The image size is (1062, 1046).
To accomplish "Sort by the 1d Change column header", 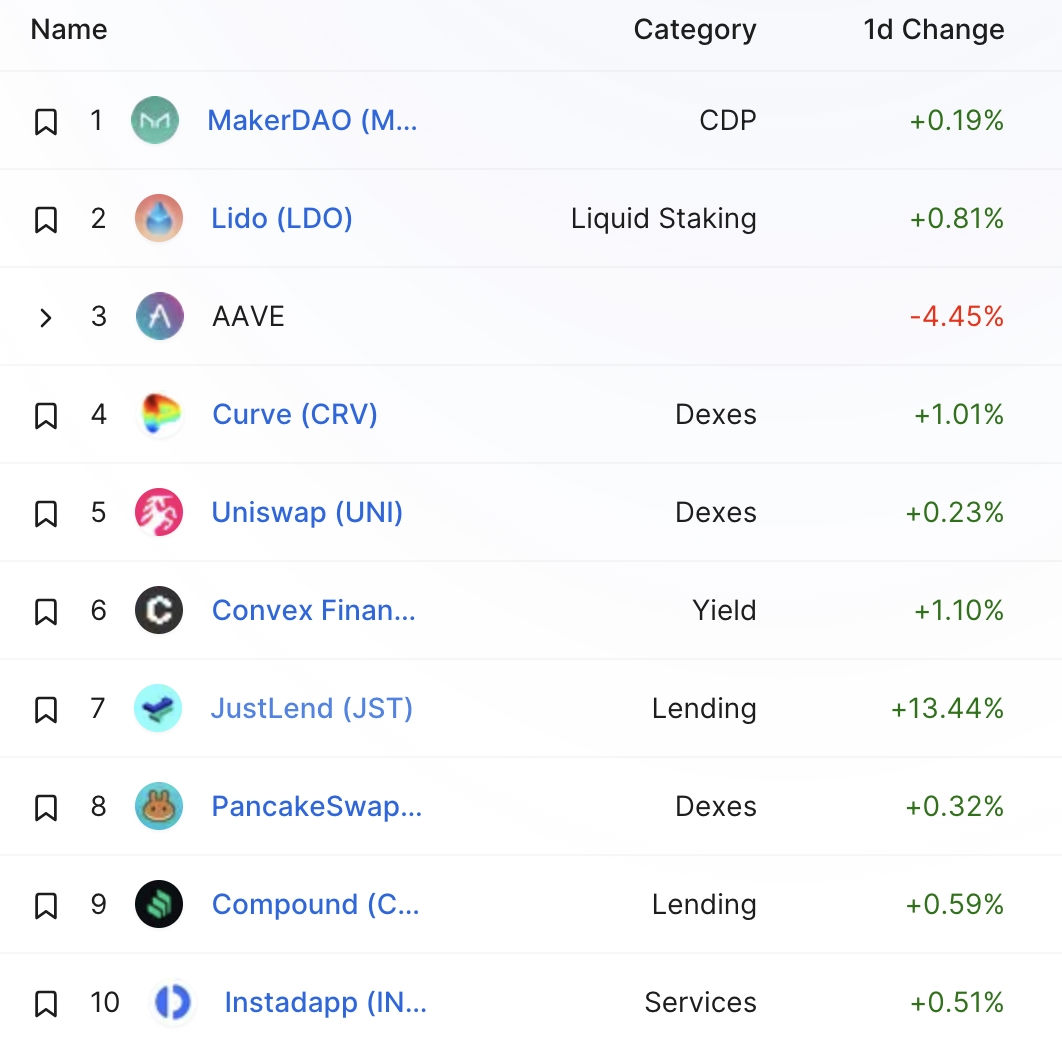I will tap(933, 30).
